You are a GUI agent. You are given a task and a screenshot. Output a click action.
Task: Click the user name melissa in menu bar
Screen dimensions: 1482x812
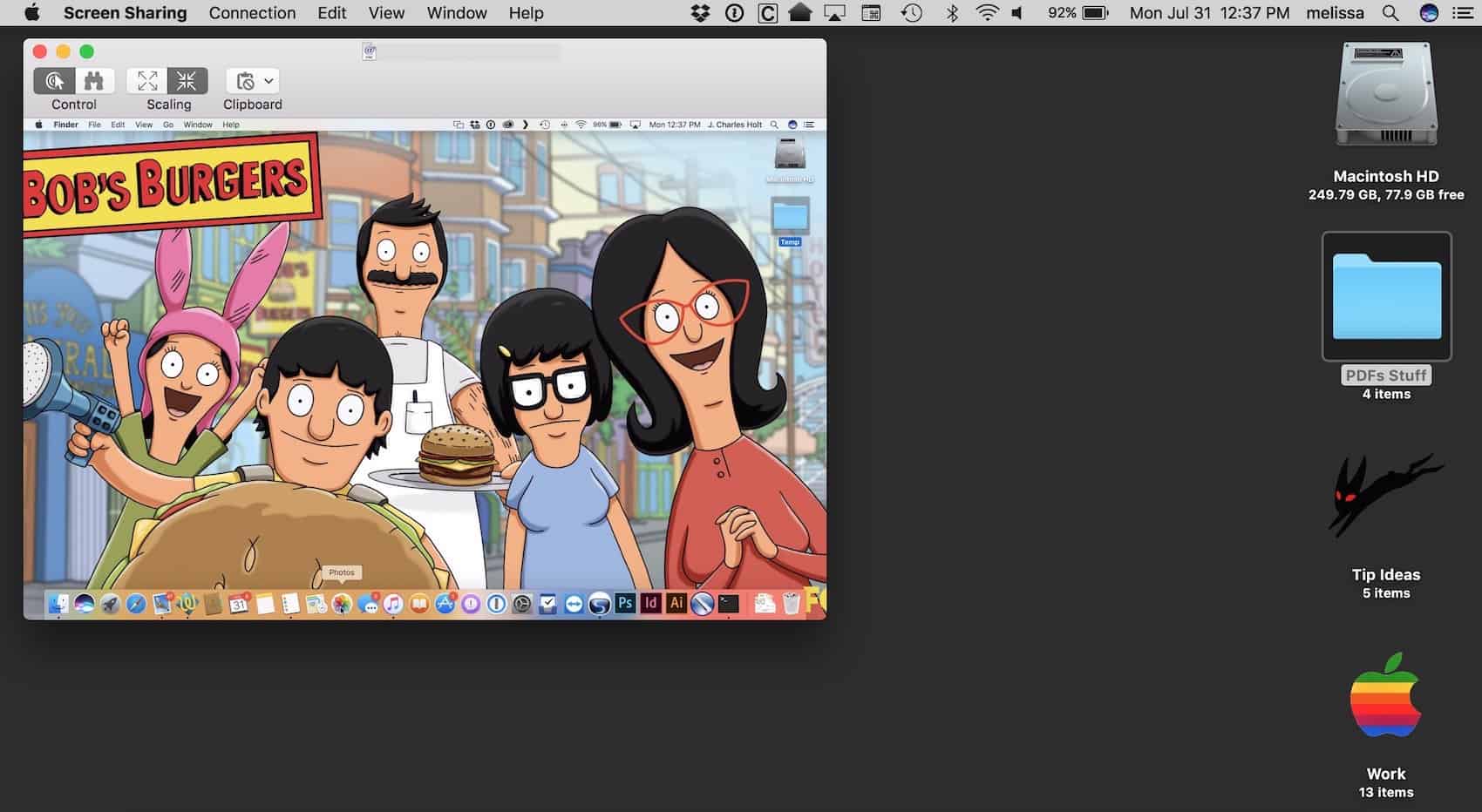coord(1336,13)
